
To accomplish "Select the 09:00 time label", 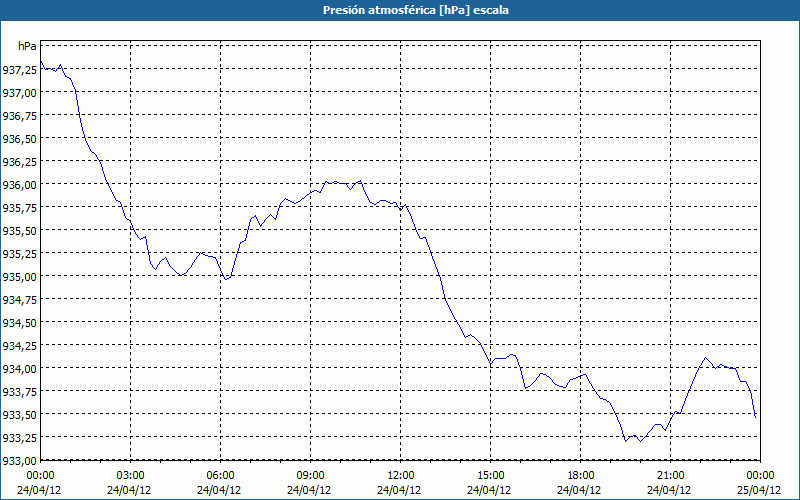I will [310, 475].
